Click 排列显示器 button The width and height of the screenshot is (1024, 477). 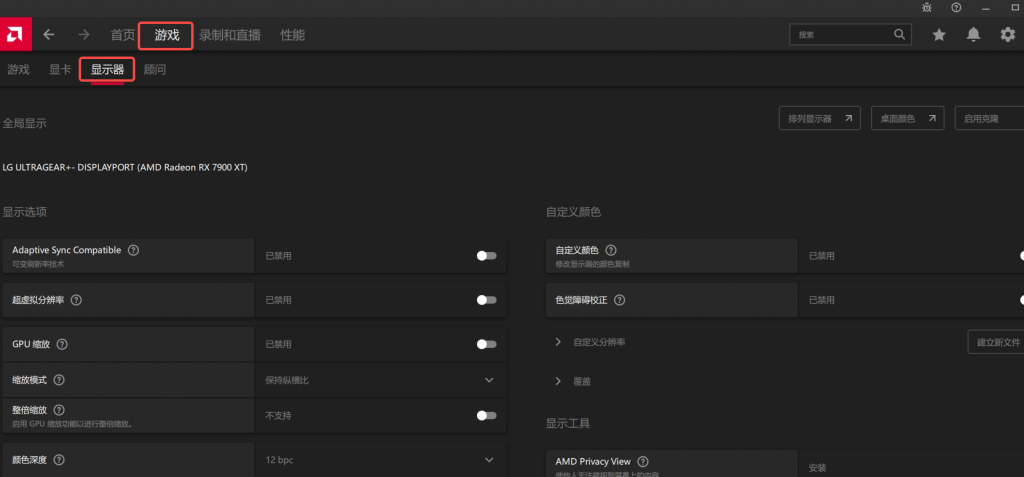820,118
